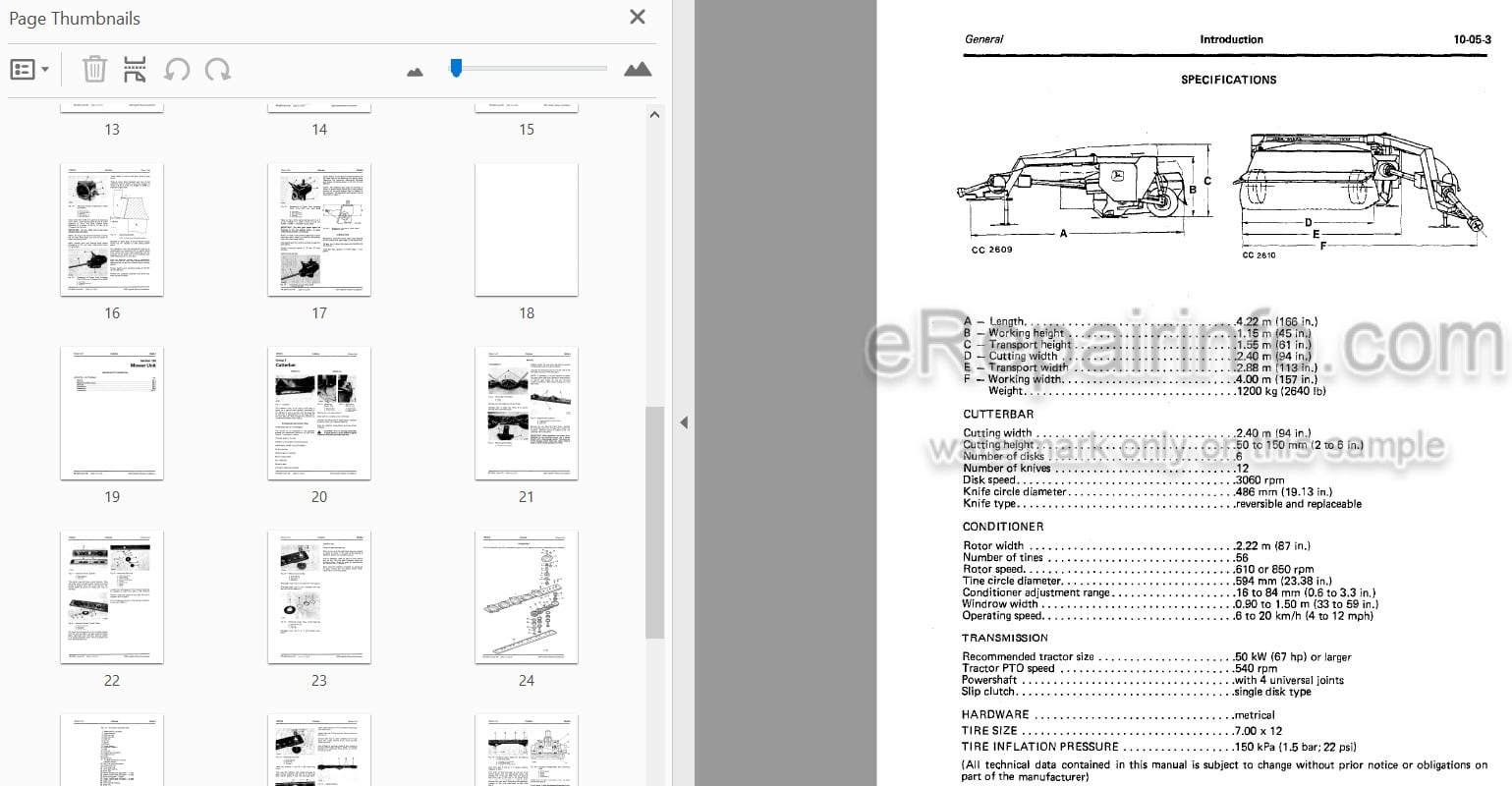1512x786 pixels.
Task: Click the TRANSMISSION section heading
Action: pos(1005,638)
